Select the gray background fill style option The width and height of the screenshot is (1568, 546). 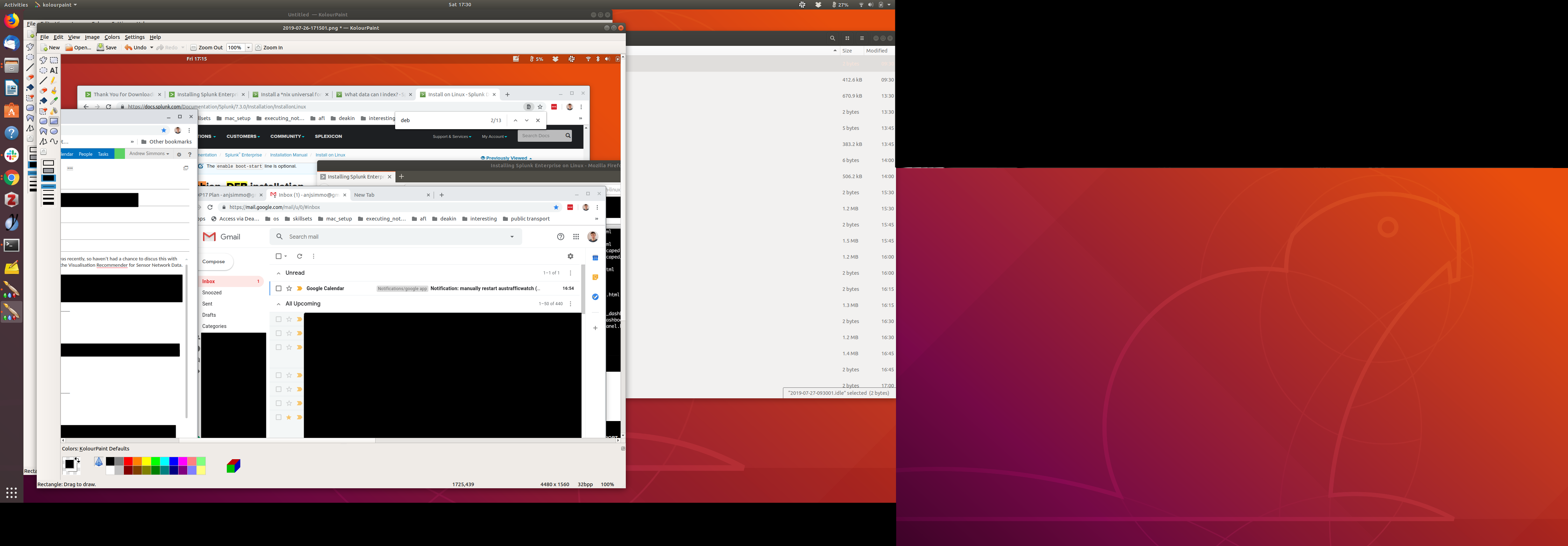pyautogui.click(x=49, y=170)
